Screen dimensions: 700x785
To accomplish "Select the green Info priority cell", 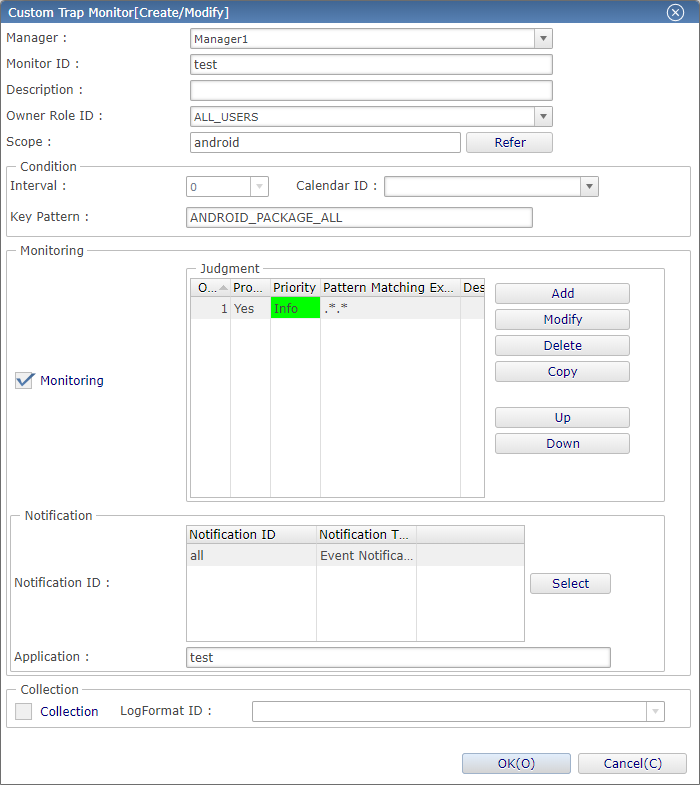I will tap(295, 308).
